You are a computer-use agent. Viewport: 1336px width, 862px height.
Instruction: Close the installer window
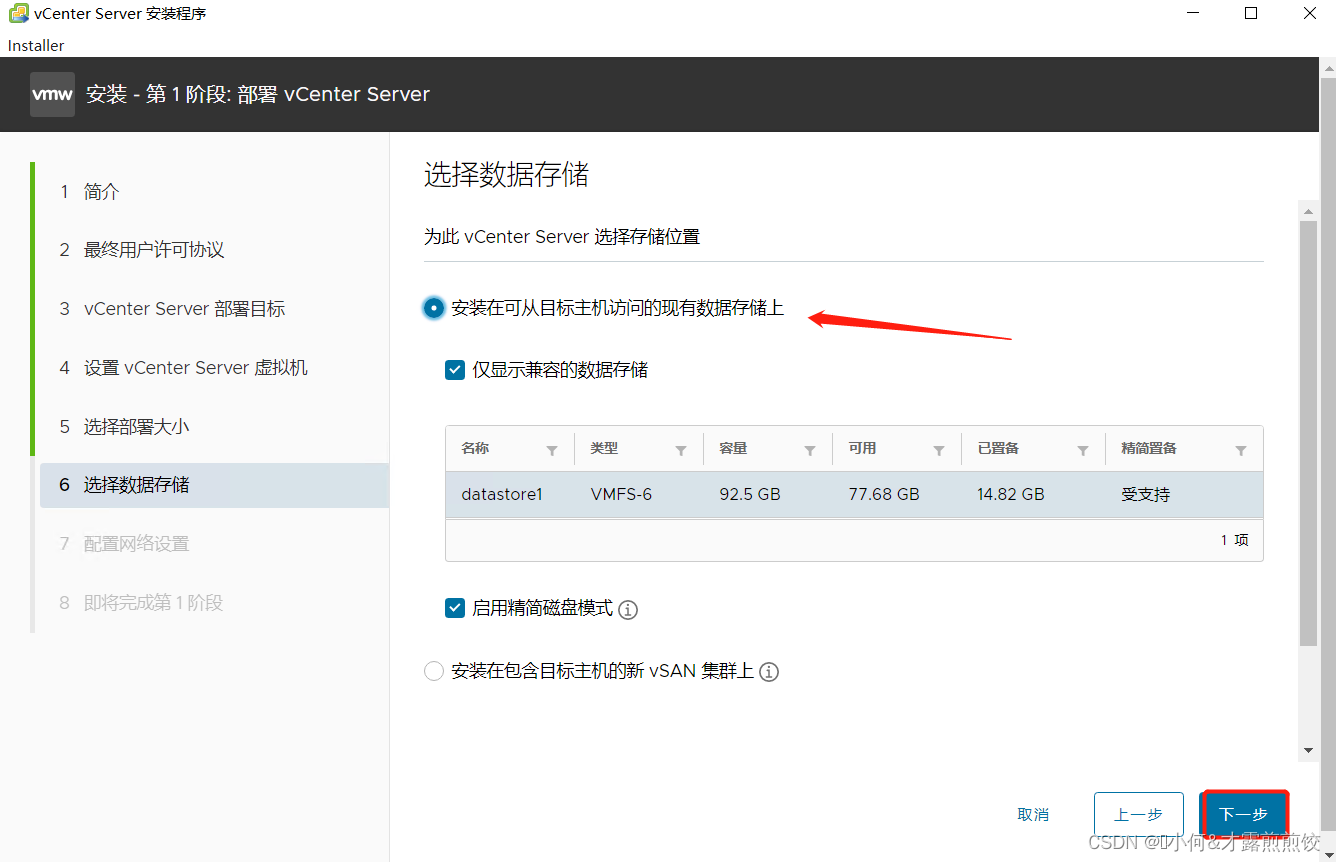[1310, 14]
